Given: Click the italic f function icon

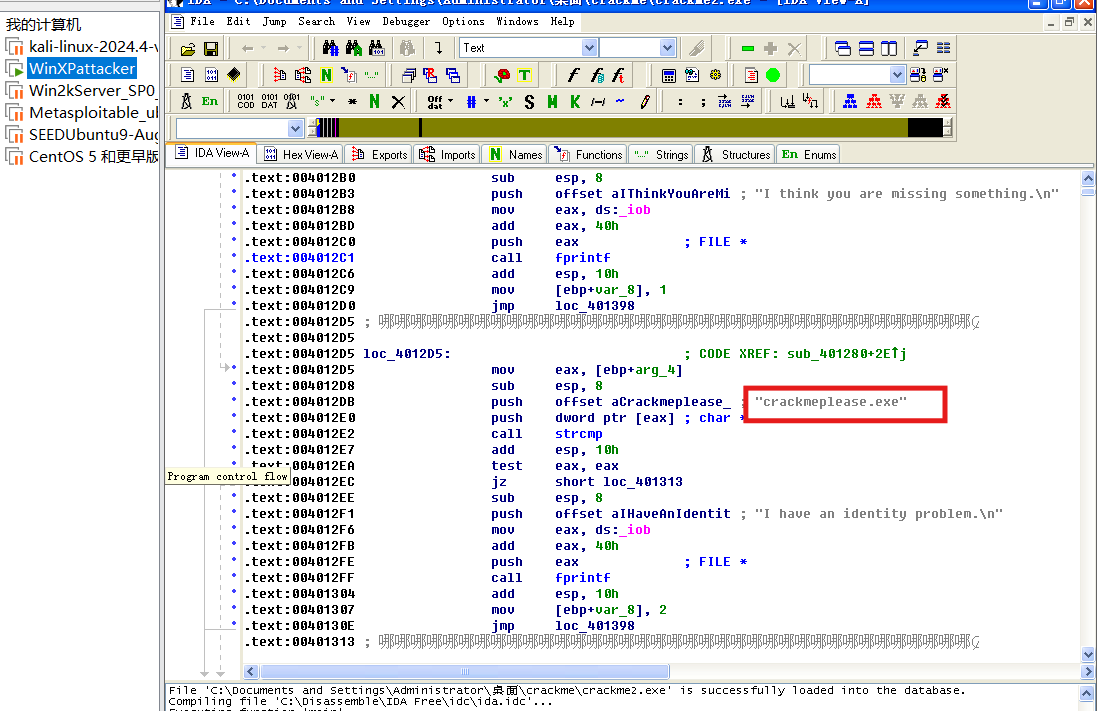Looking at the screenshot, I should (x=573, y=75).
